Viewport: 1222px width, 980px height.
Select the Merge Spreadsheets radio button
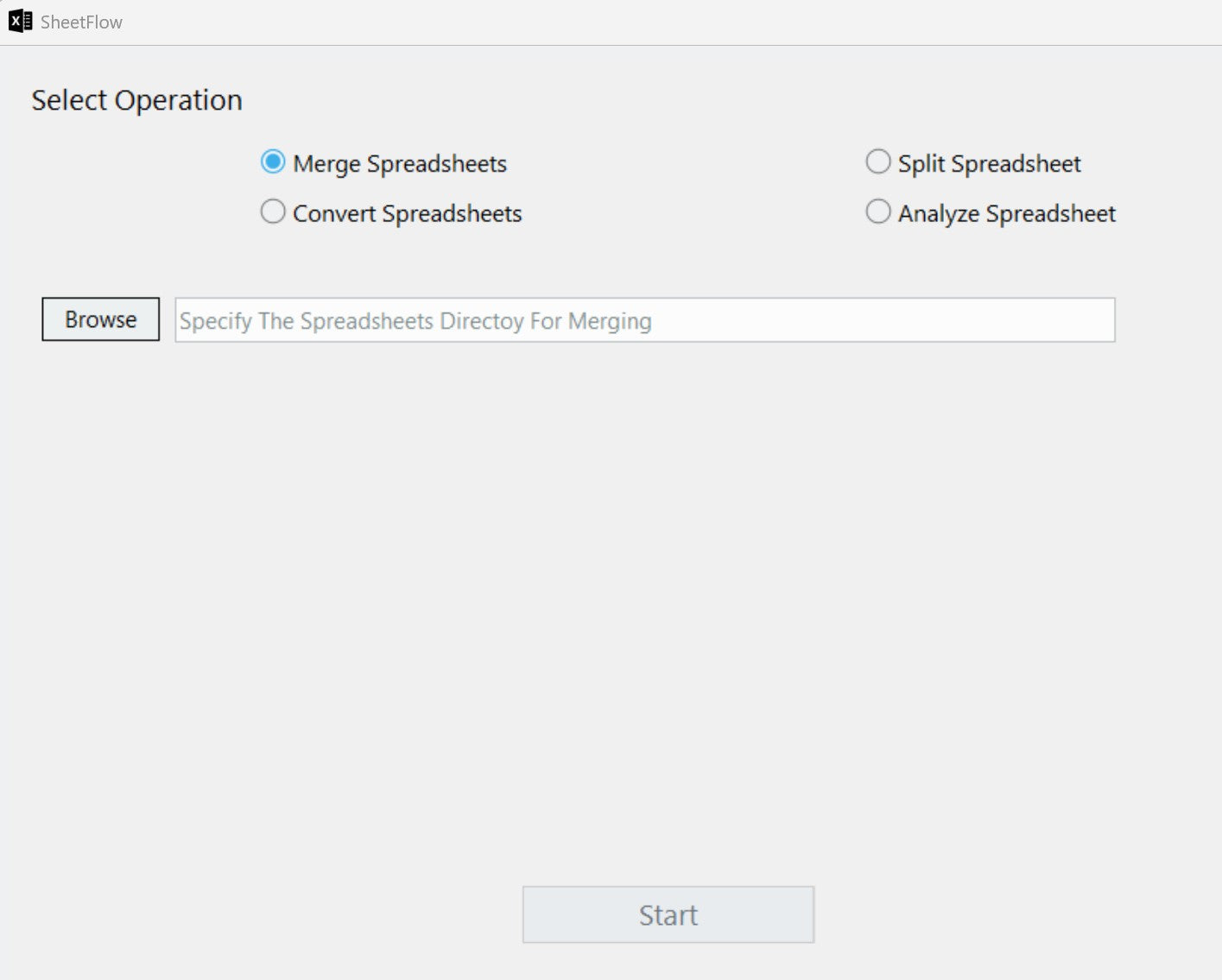tap(273, 162)
